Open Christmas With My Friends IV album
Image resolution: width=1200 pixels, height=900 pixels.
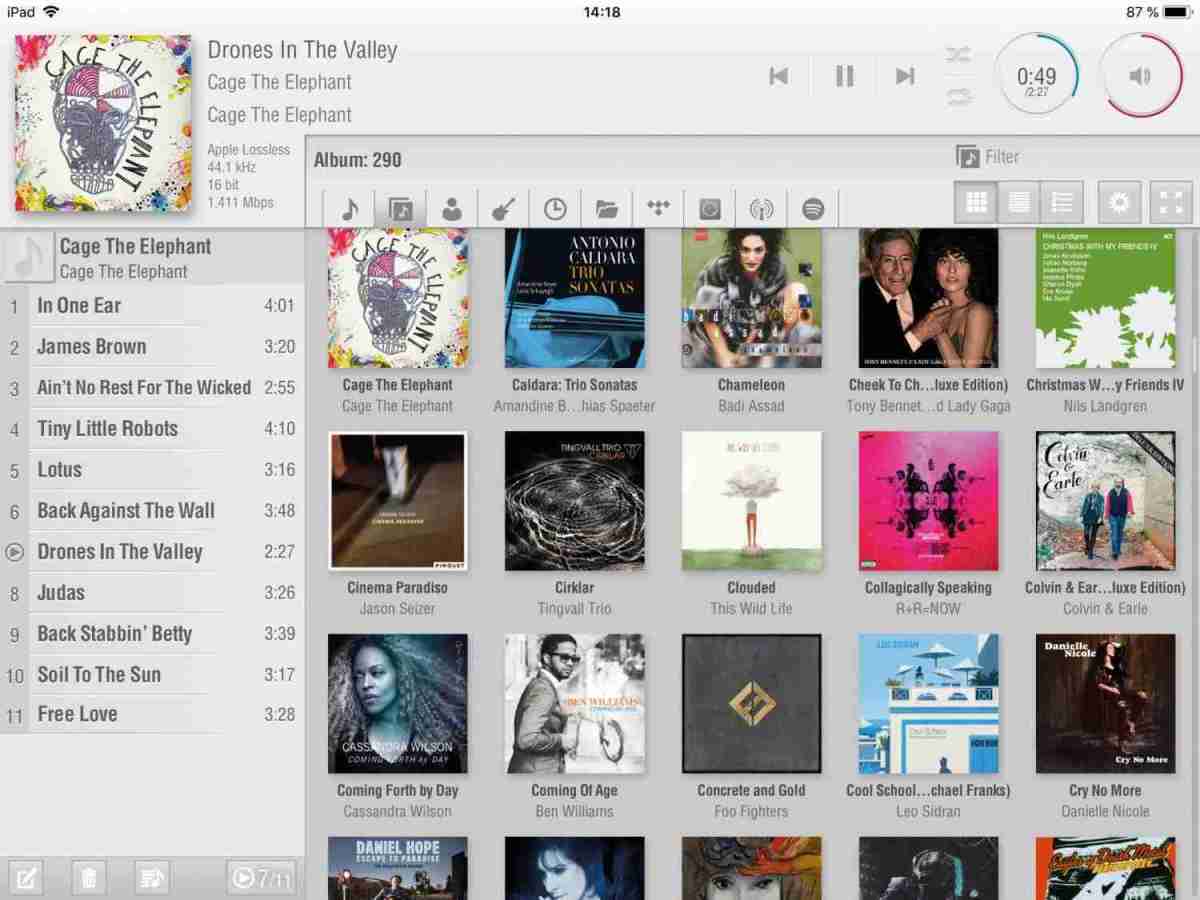(1106, 298)
